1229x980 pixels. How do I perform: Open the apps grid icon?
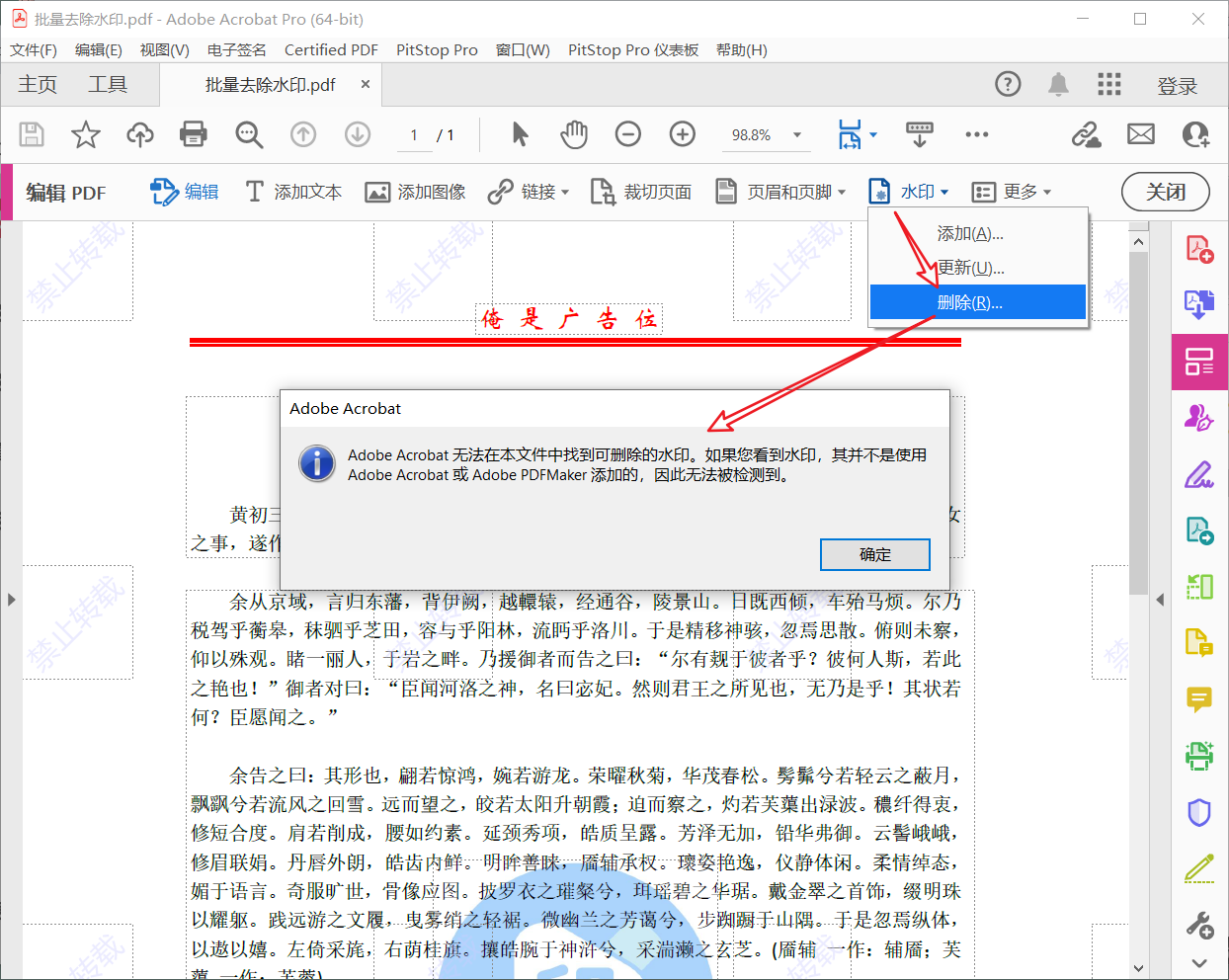[1109, 84]
